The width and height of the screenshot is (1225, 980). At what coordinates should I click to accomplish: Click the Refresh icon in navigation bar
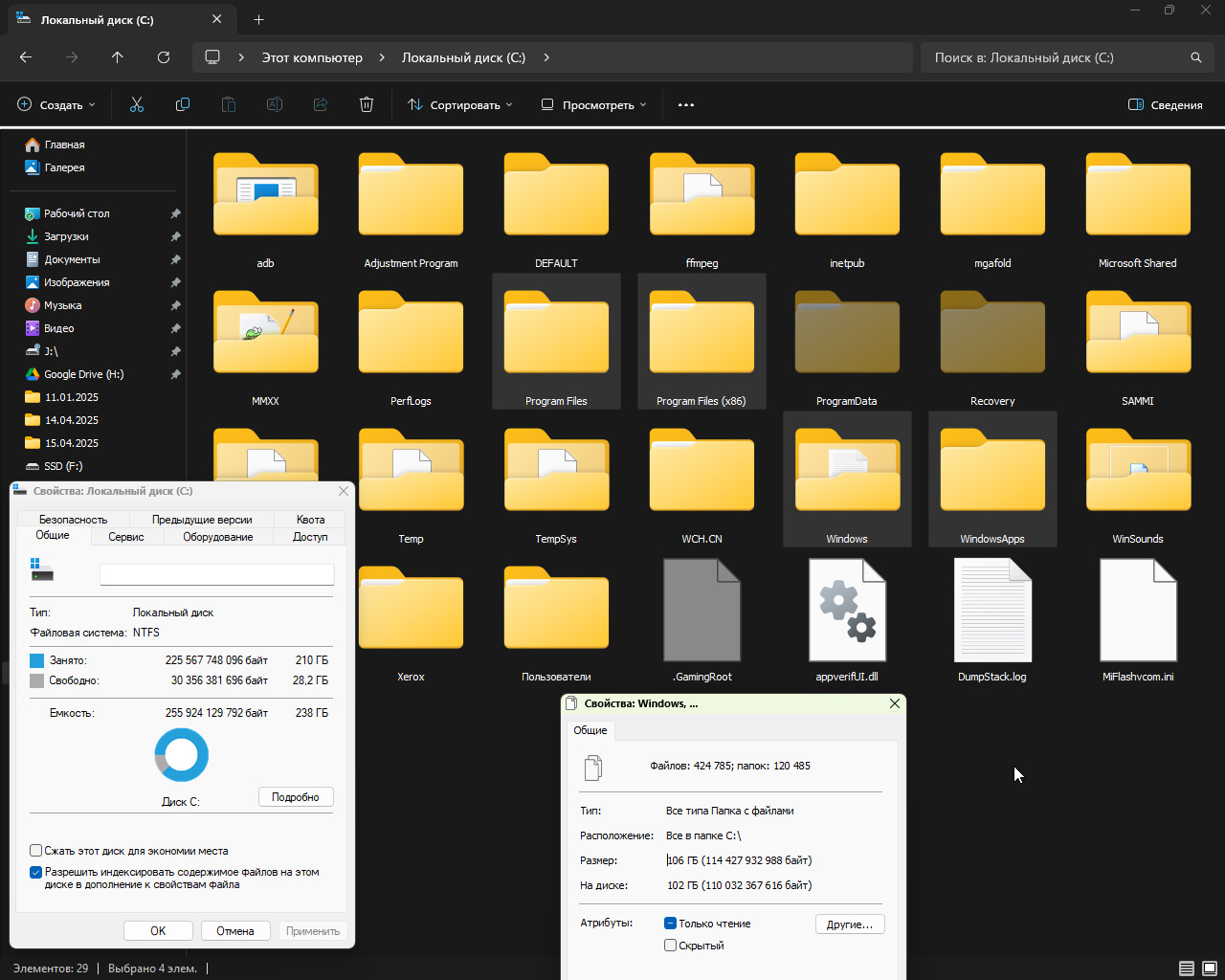(164, 57)
